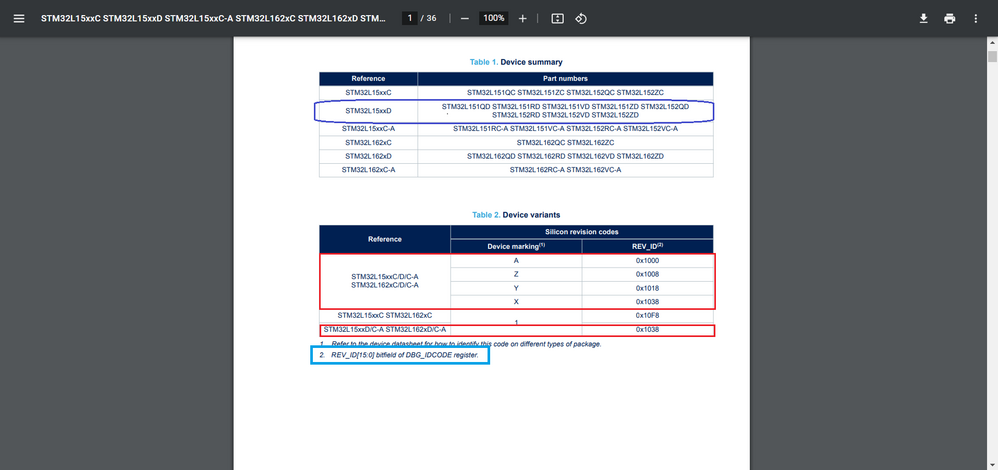Click the STM32L15xxD/C-A STM32L162xD/C-A row label
This screenshot has width=998, height=470.
[x=385, y=330]
